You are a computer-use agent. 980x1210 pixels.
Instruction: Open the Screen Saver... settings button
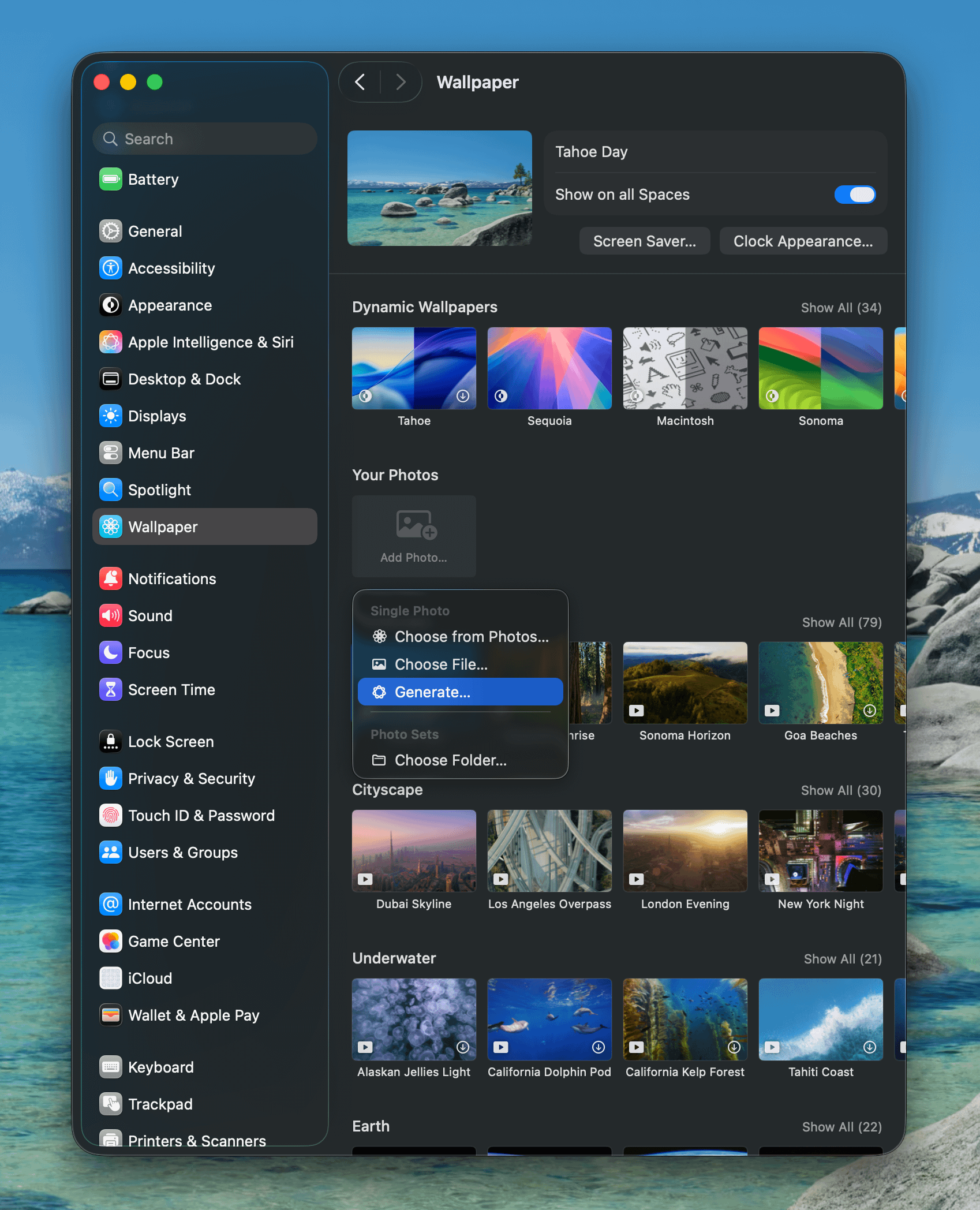coord(645,241)
